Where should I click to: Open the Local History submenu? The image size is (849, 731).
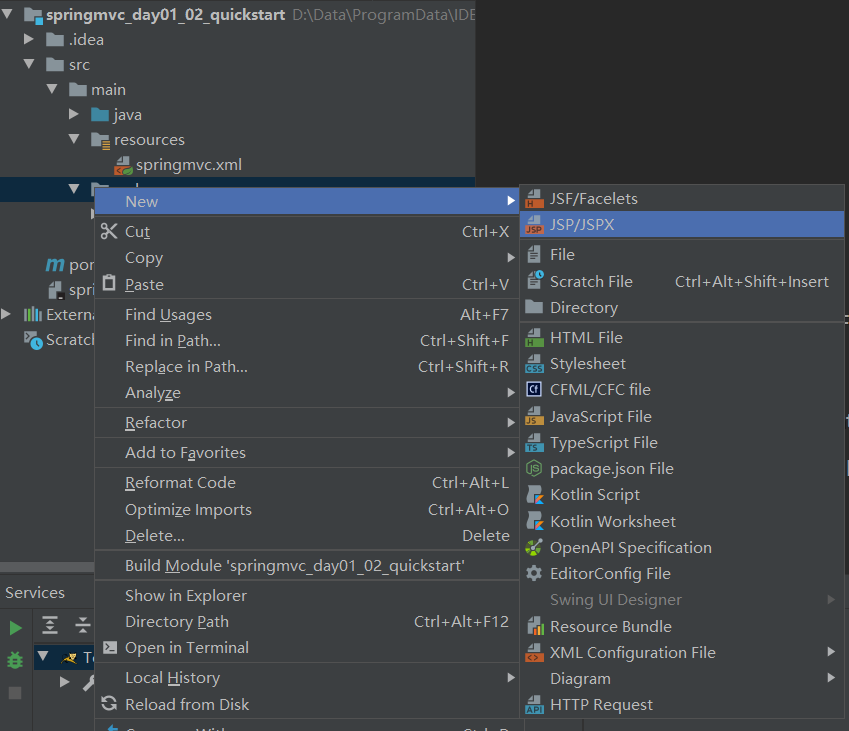(x=307, y=677)
